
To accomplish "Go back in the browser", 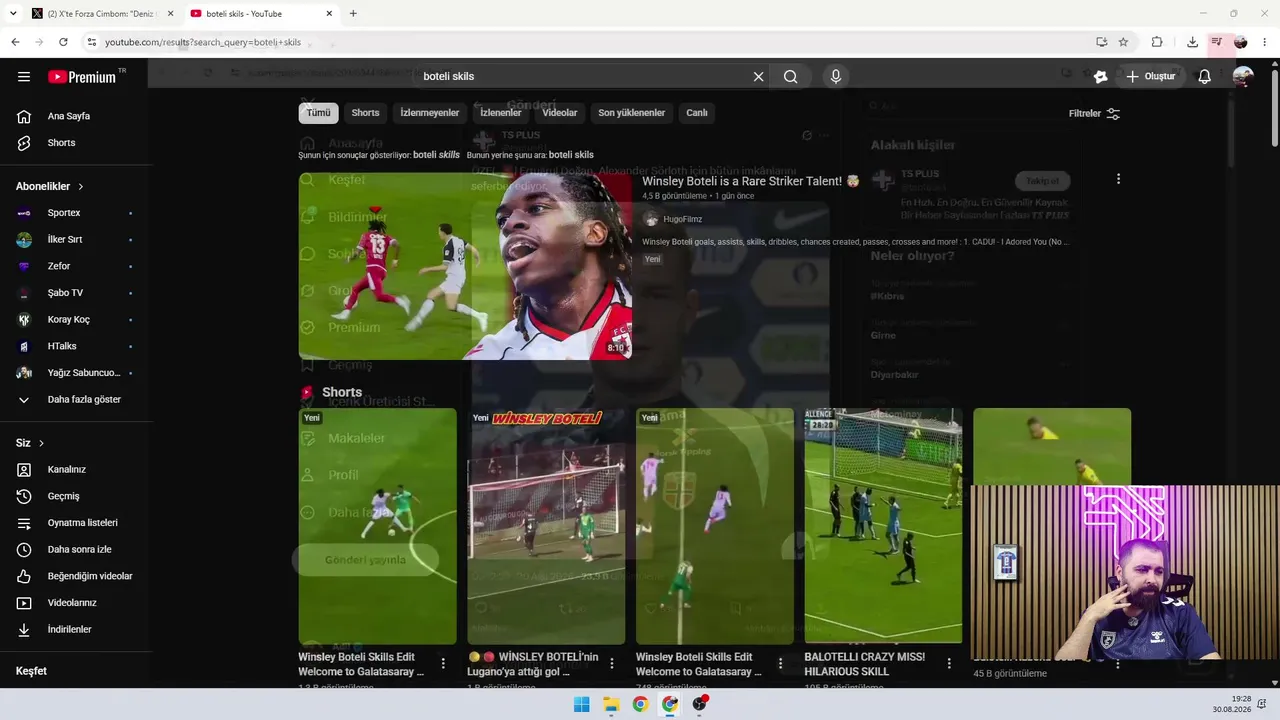I will tap(15, 42).
